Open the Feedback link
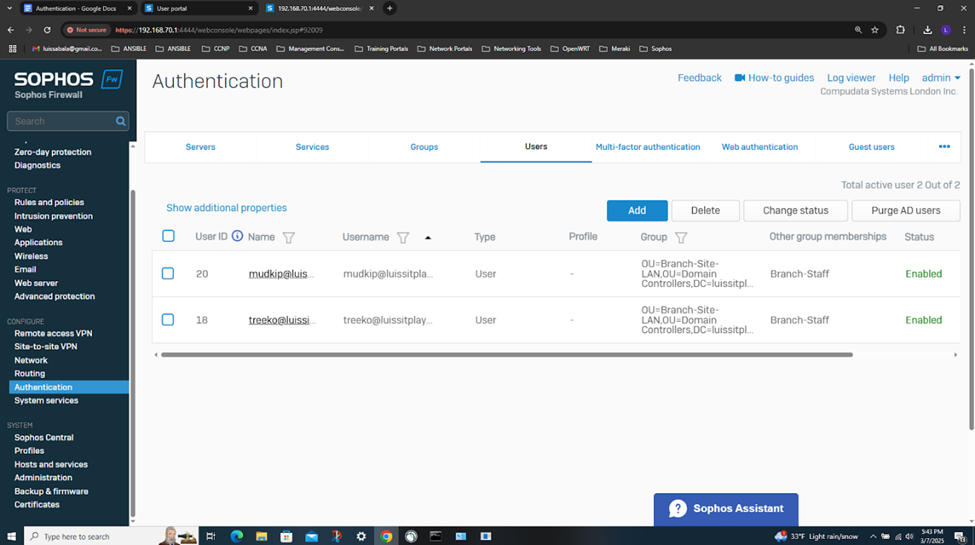975x545 pixels. click(700, 78)
